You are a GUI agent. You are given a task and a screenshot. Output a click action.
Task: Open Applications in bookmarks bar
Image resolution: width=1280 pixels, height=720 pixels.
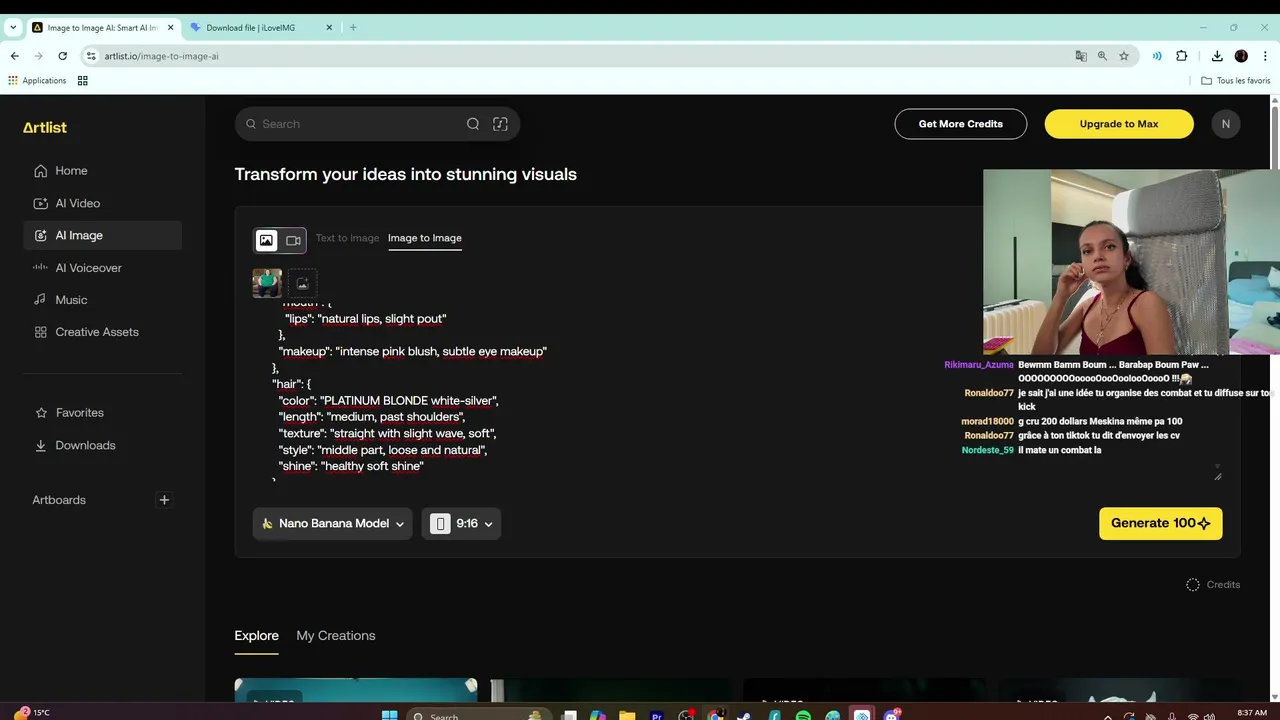tap(37, 81)
